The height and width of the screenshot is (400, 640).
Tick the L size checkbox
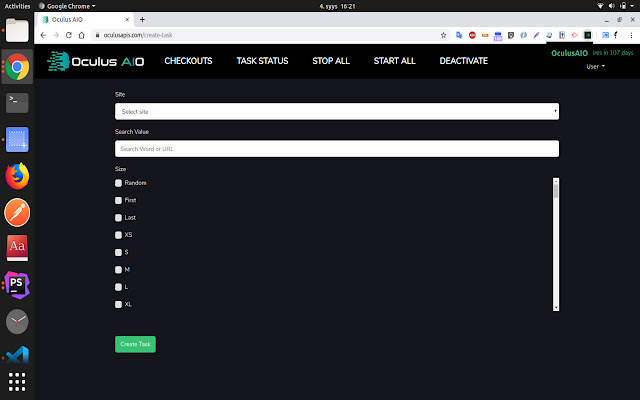118,287
